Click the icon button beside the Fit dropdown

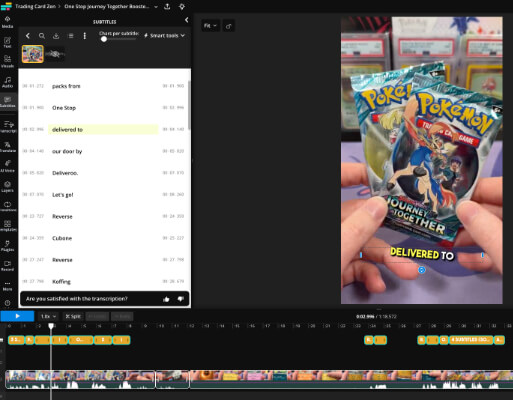pyautogui.click(x=228, y=26)
